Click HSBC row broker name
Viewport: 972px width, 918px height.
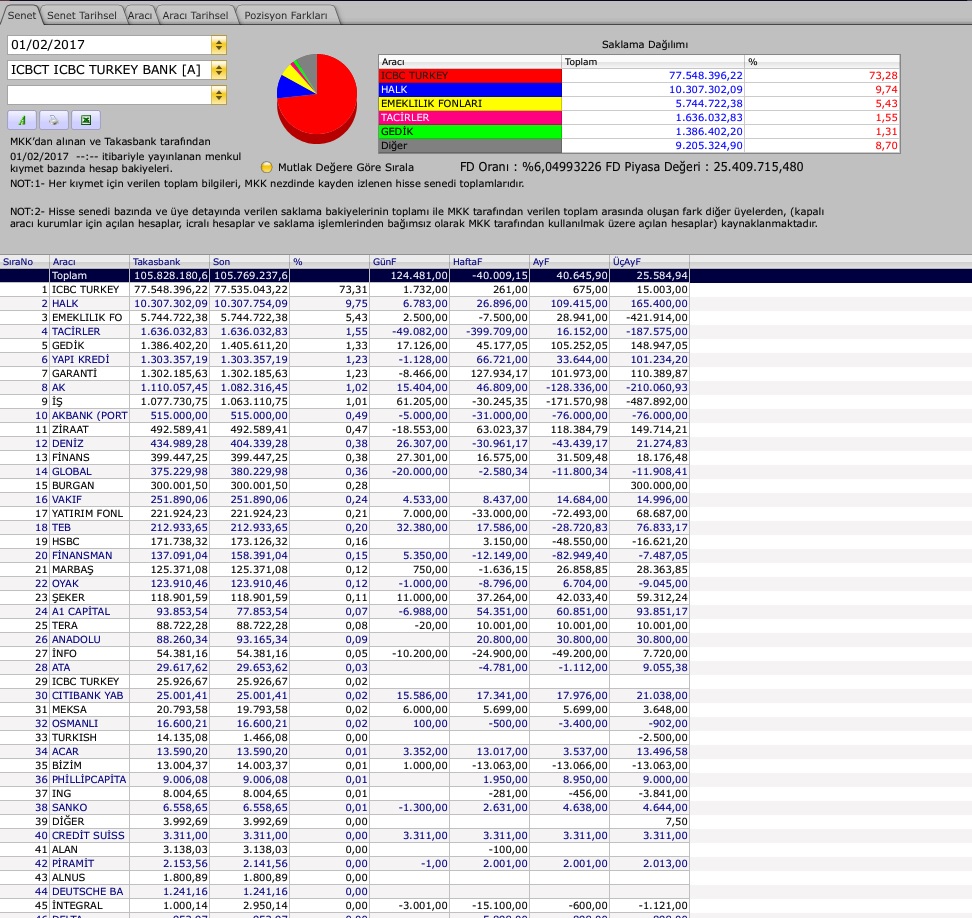(x=66, y=542)
